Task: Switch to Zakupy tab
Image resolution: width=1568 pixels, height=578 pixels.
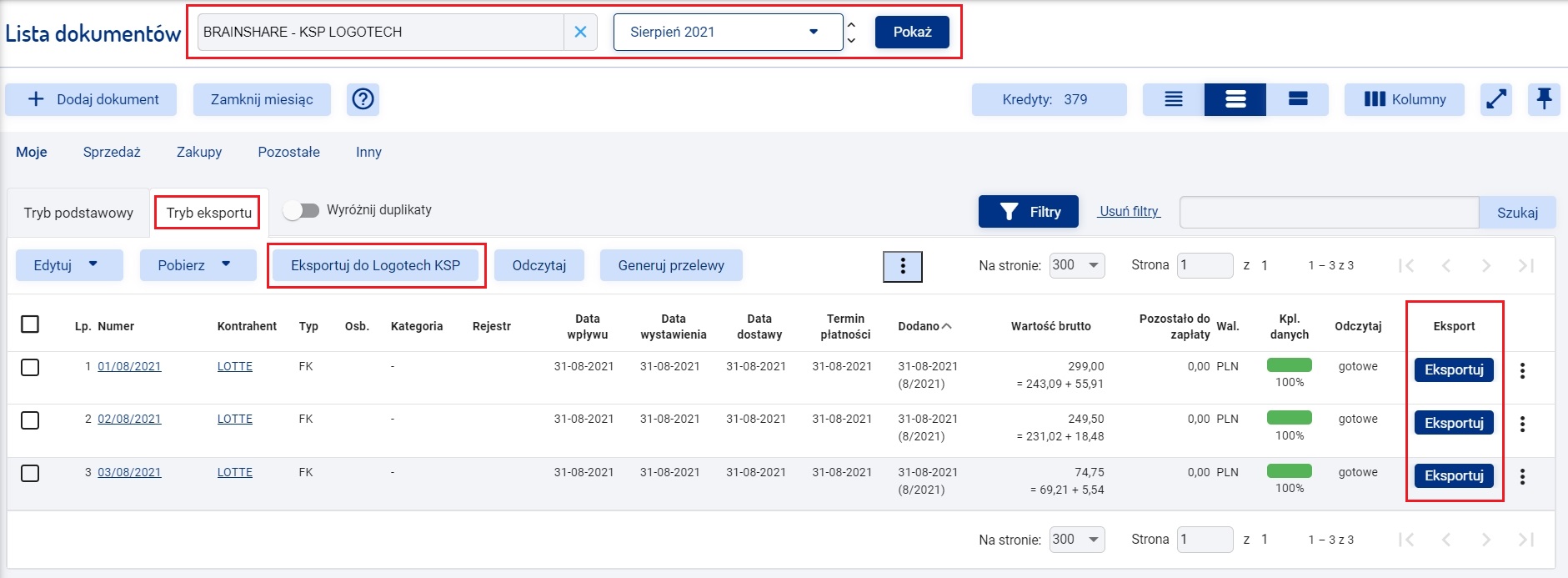Action: click(199, 152)
